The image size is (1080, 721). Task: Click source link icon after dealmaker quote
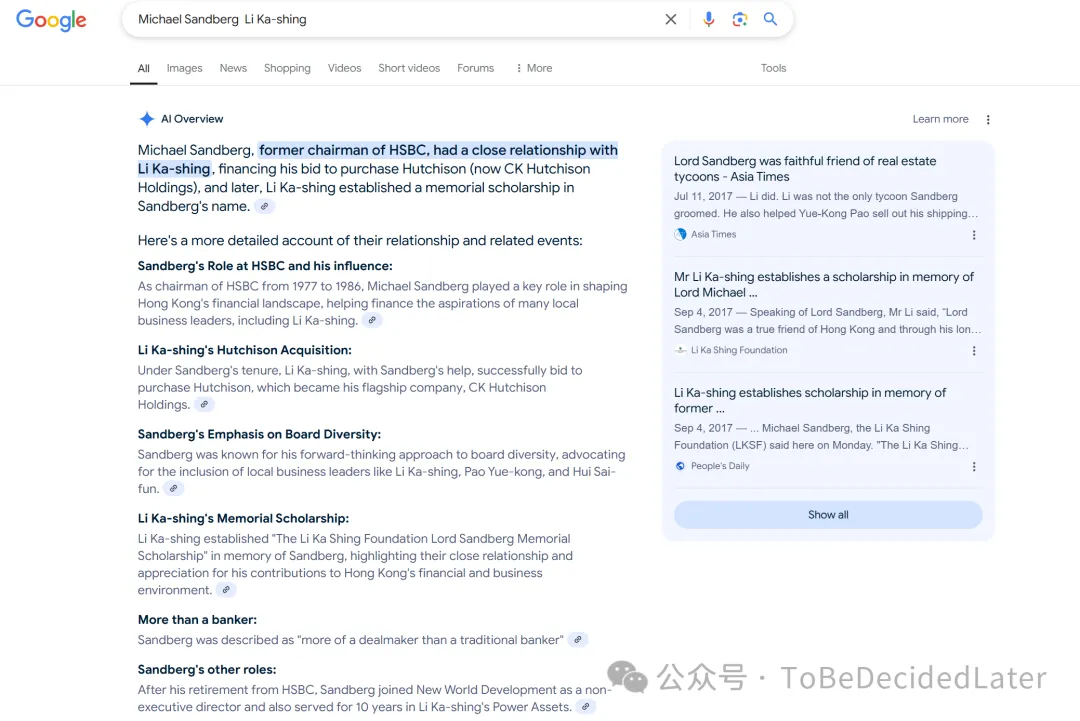(x=578, y=640)
